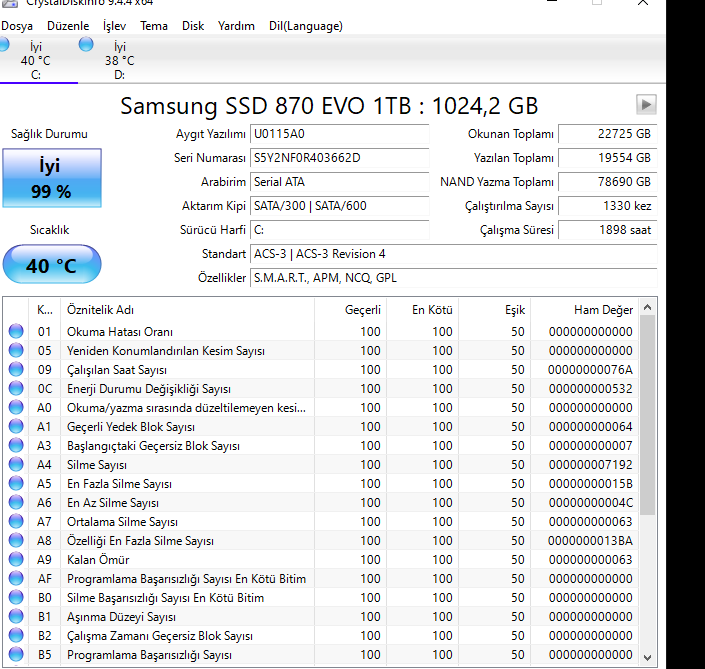
Task: Click status orb of attribute A6
Action: (x=16, y=502)
